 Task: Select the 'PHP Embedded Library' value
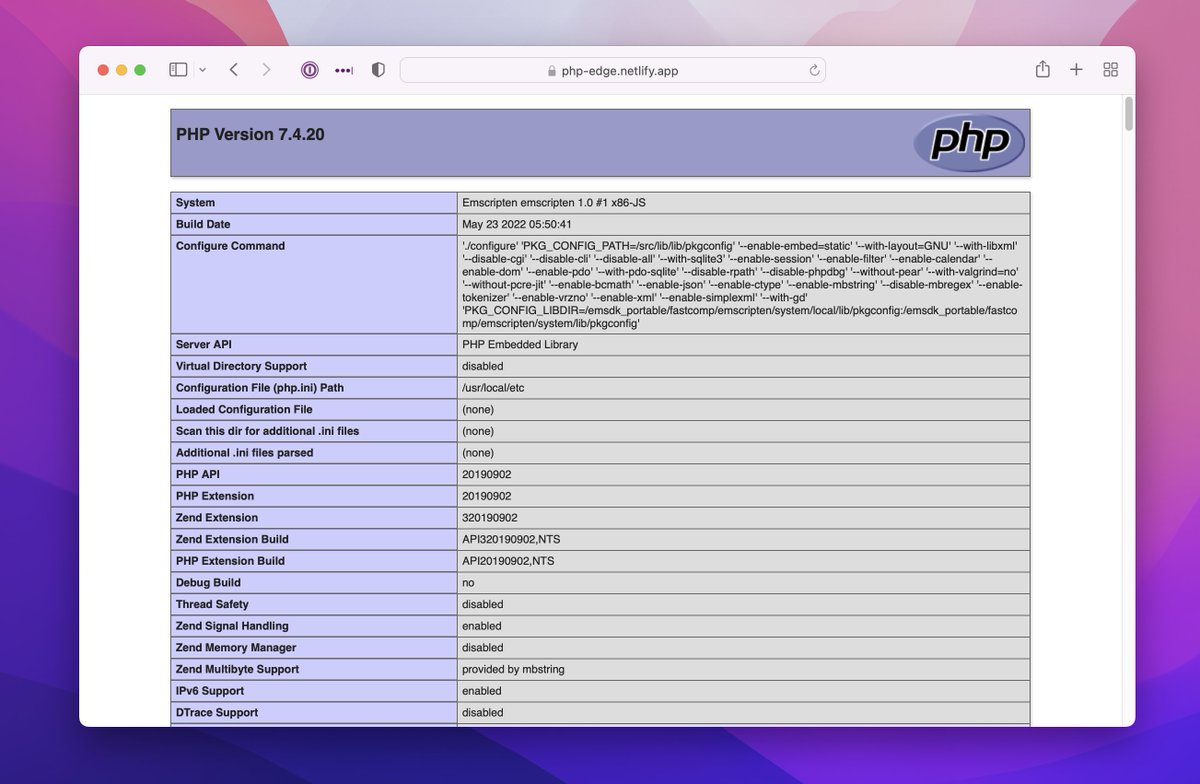tap(520, 344)
